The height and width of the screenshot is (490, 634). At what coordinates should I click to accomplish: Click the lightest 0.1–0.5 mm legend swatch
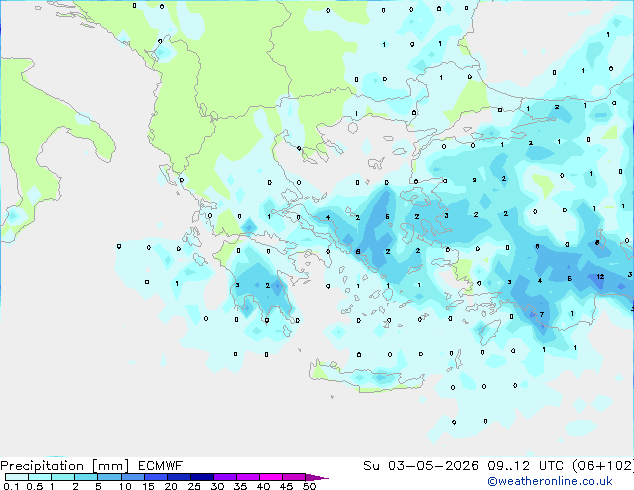pyautogui.click(x=17, y=477)
